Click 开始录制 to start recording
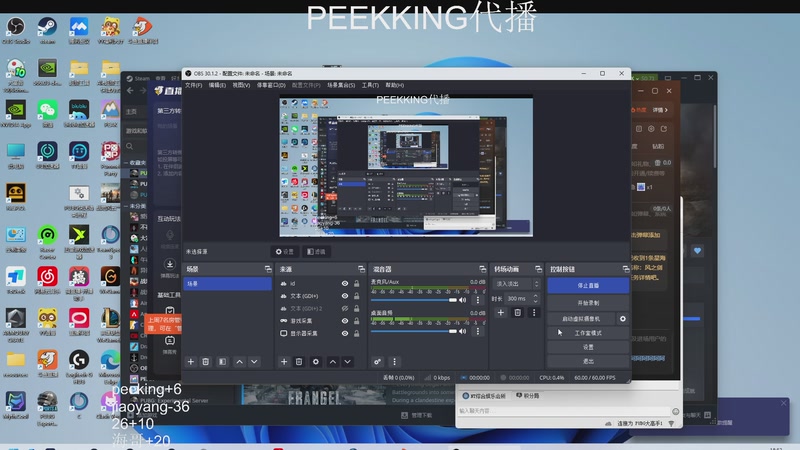The height and width of the screenshot is (450, 800). pyautogui.click(x=588, y=303)
